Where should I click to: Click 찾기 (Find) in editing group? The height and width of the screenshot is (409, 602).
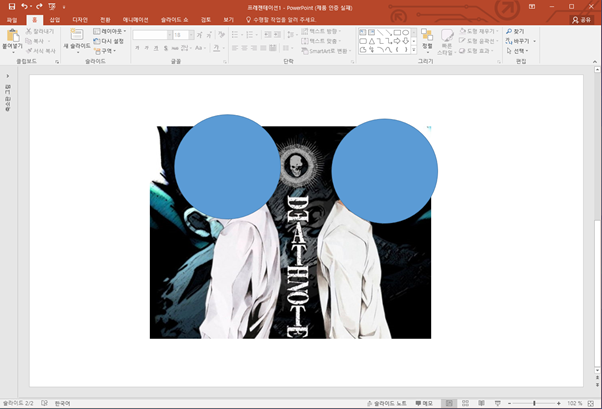515,31
